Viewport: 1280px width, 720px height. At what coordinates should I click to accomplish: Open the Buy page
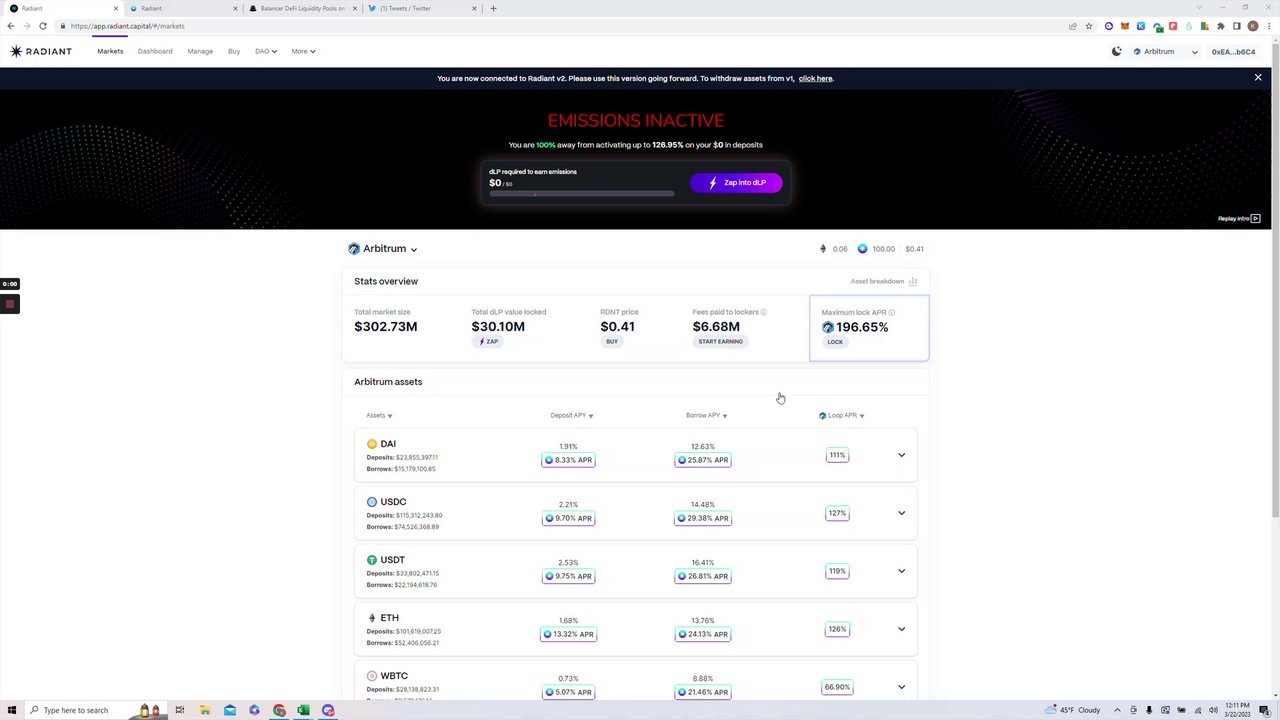coord(234,51)
